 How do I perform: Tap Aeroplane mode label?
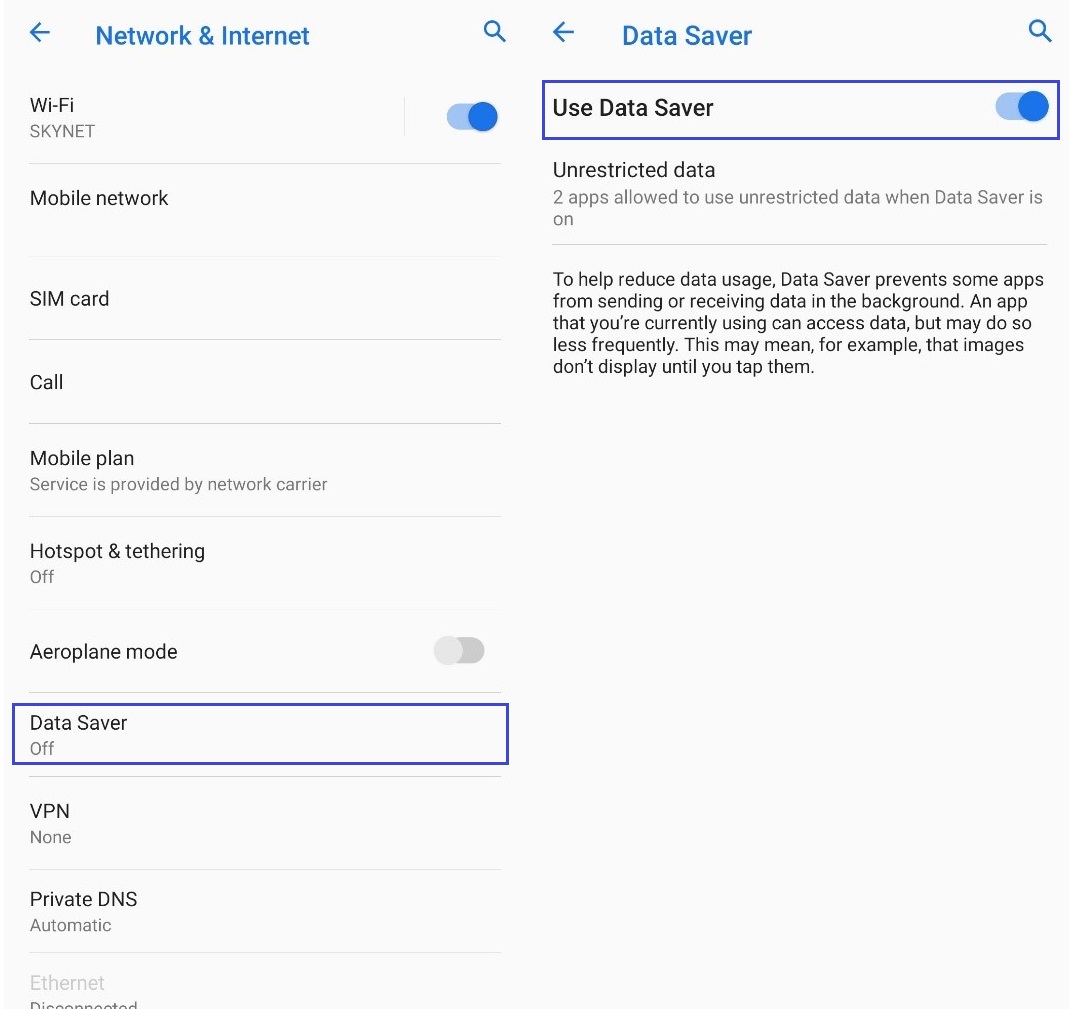[104, 652]
